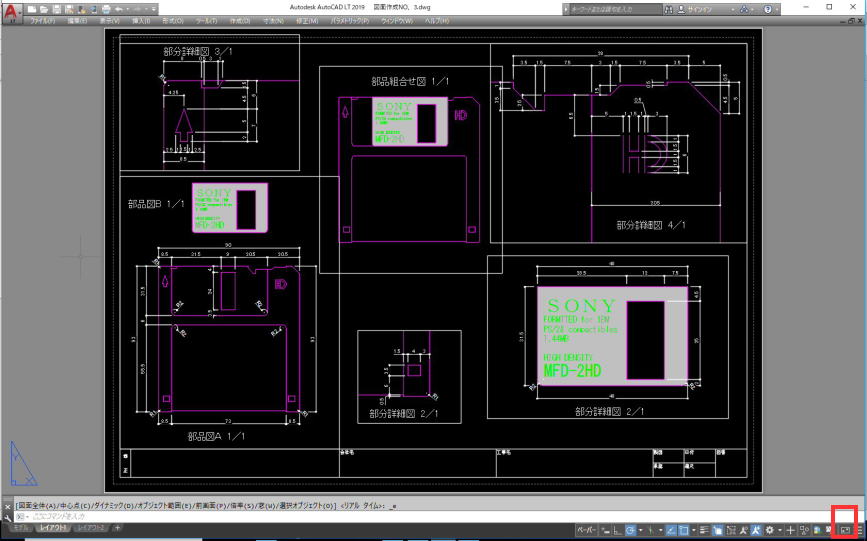Open the Undo history dropdown arrow
Image resolution: width=867 pixels, height=541 pixels.
coord(128,9)
